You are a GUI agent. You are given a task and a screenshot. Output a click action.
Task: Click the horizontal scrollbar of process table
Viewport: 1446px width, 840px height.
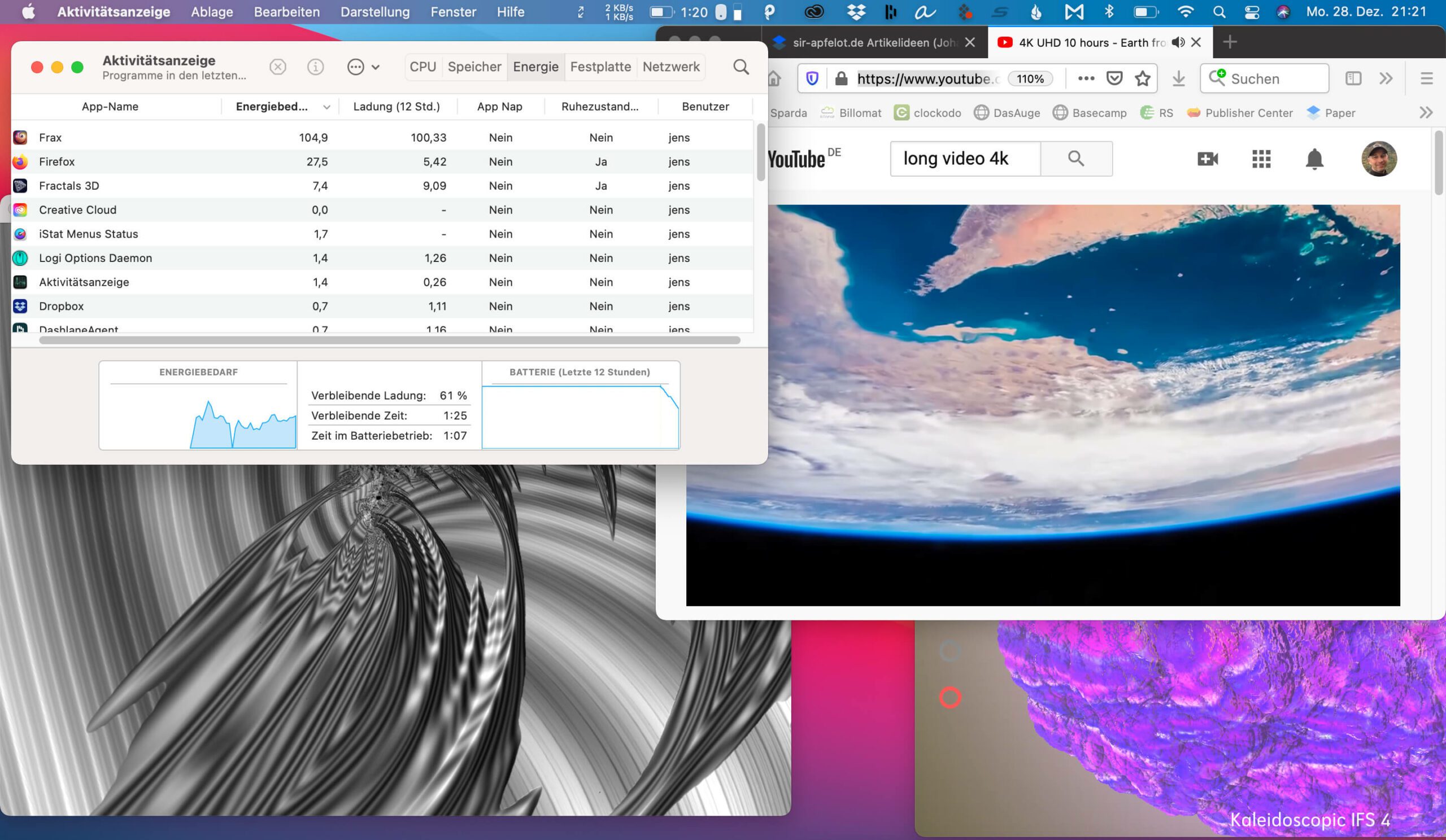(390, 340)
